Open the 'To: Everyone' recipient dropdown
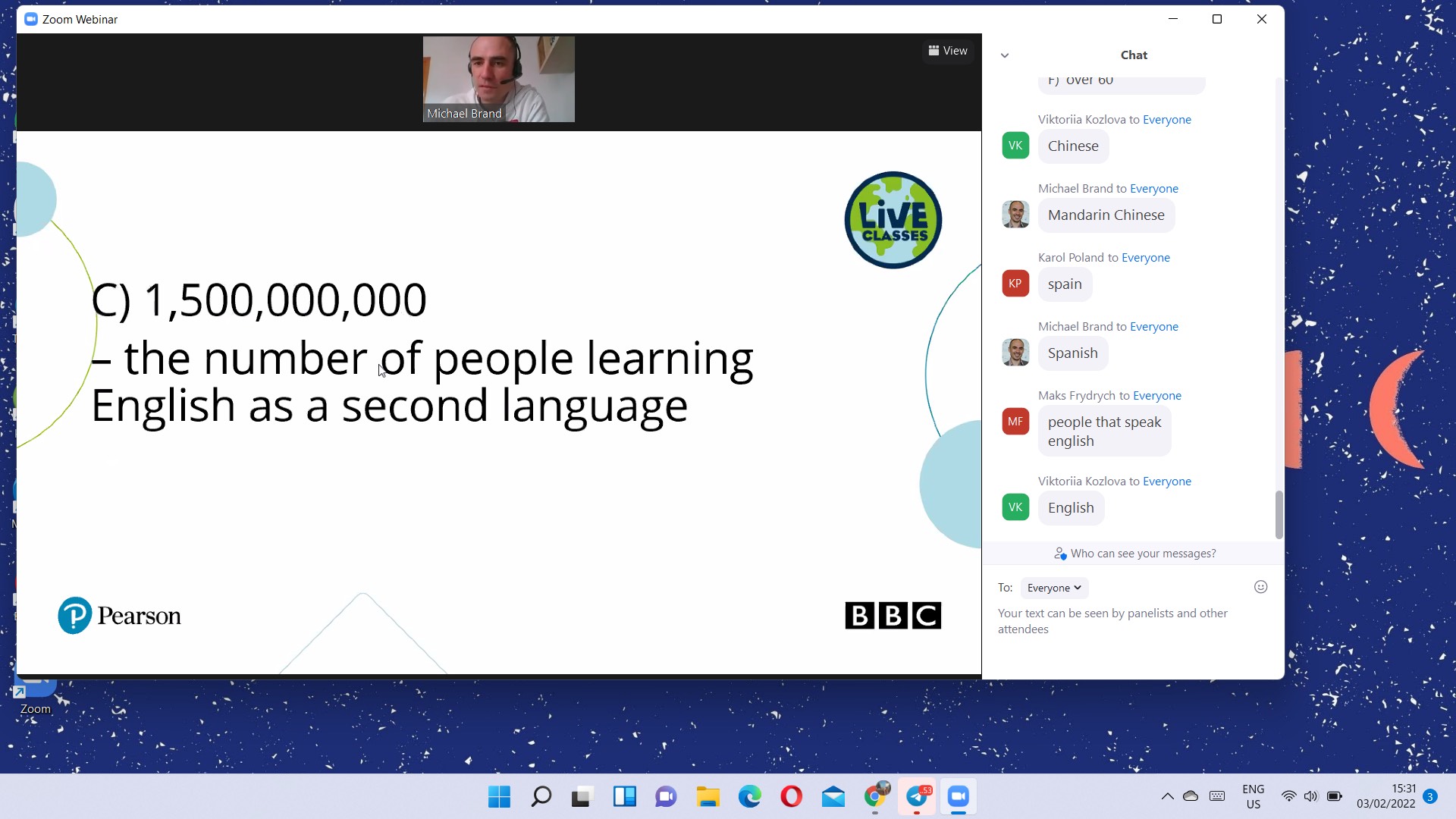Screen dimensions: 1456x819 point(1054,588)
